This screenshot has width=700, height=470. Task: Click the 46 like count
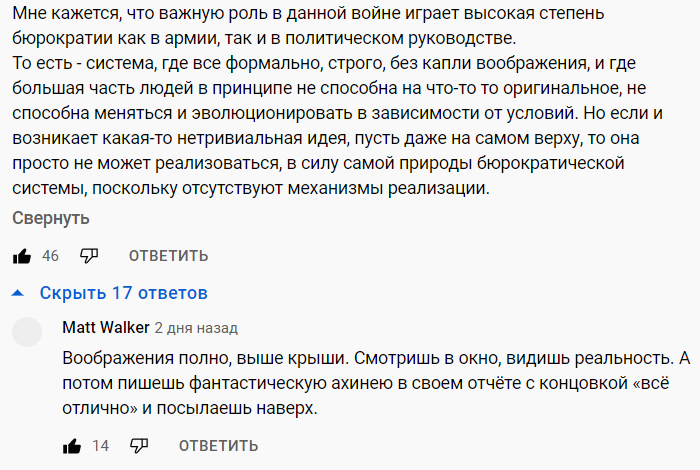[x=50, y=256]
